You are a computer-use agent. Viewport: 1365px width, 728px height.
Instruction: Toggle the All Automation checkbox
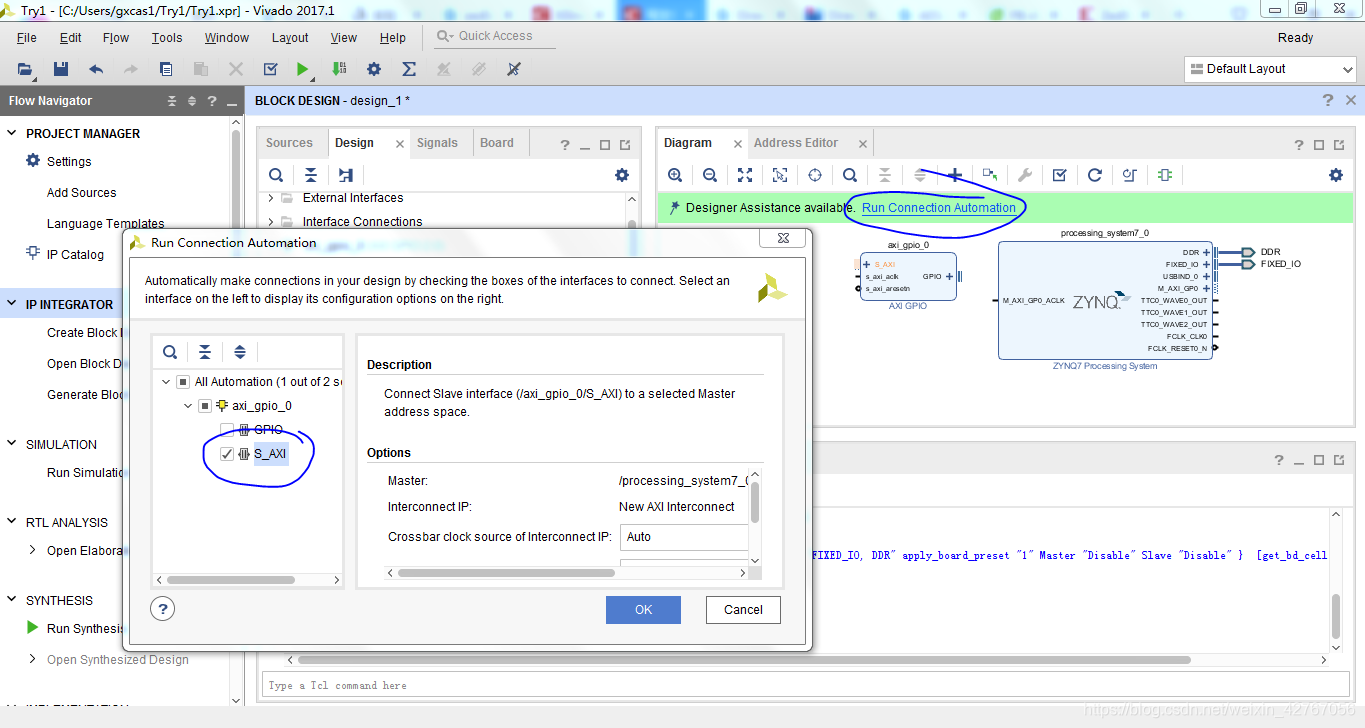(x=183, y=382)
